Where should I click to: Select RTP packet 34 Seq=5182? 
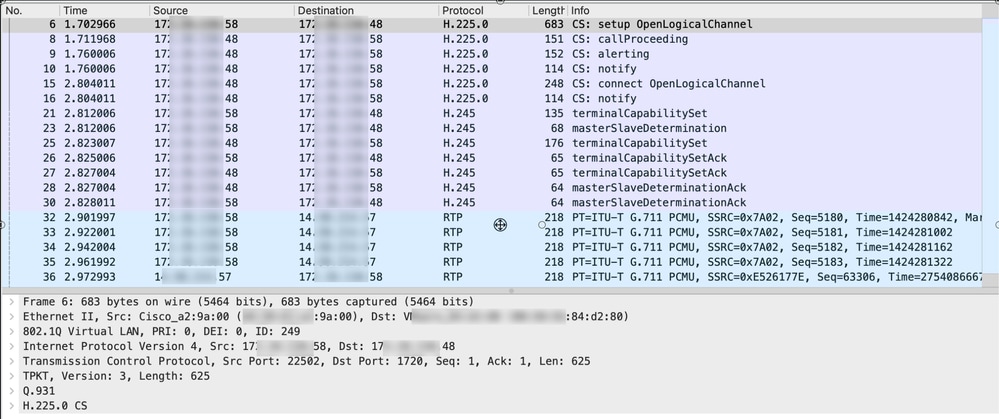(x=491, y=248)
